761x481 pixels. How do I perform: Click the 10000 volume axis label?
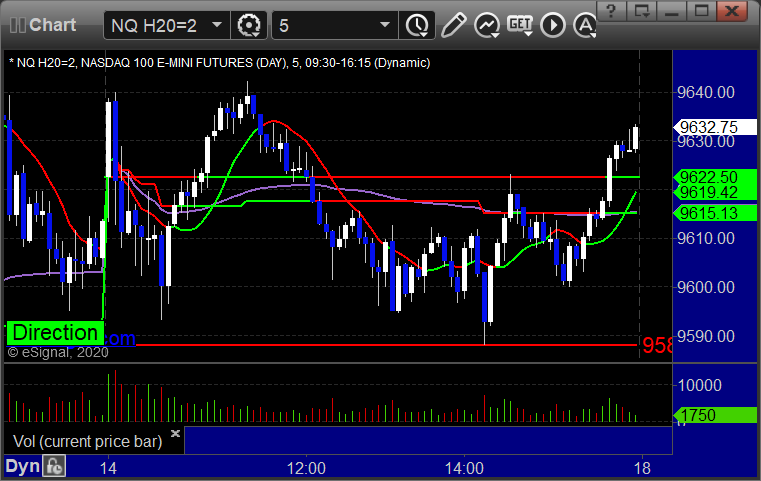click(x=699, y=385)
